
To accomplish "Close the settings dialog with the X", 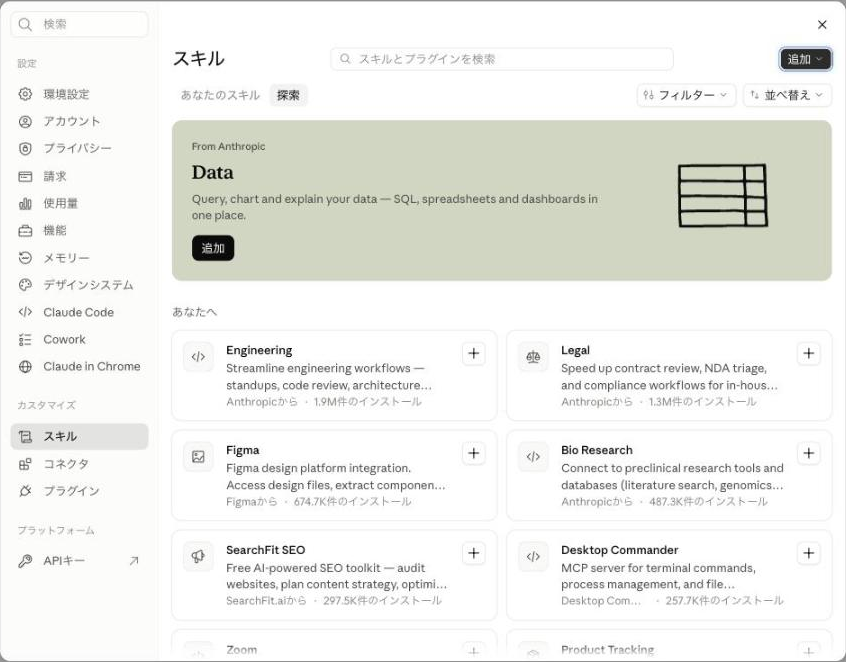I will coord(822,24).
